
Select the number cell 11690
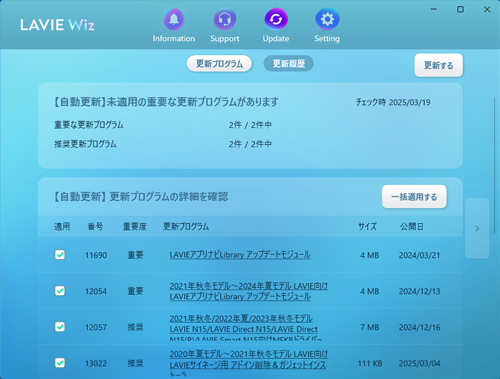pos(96,255)
